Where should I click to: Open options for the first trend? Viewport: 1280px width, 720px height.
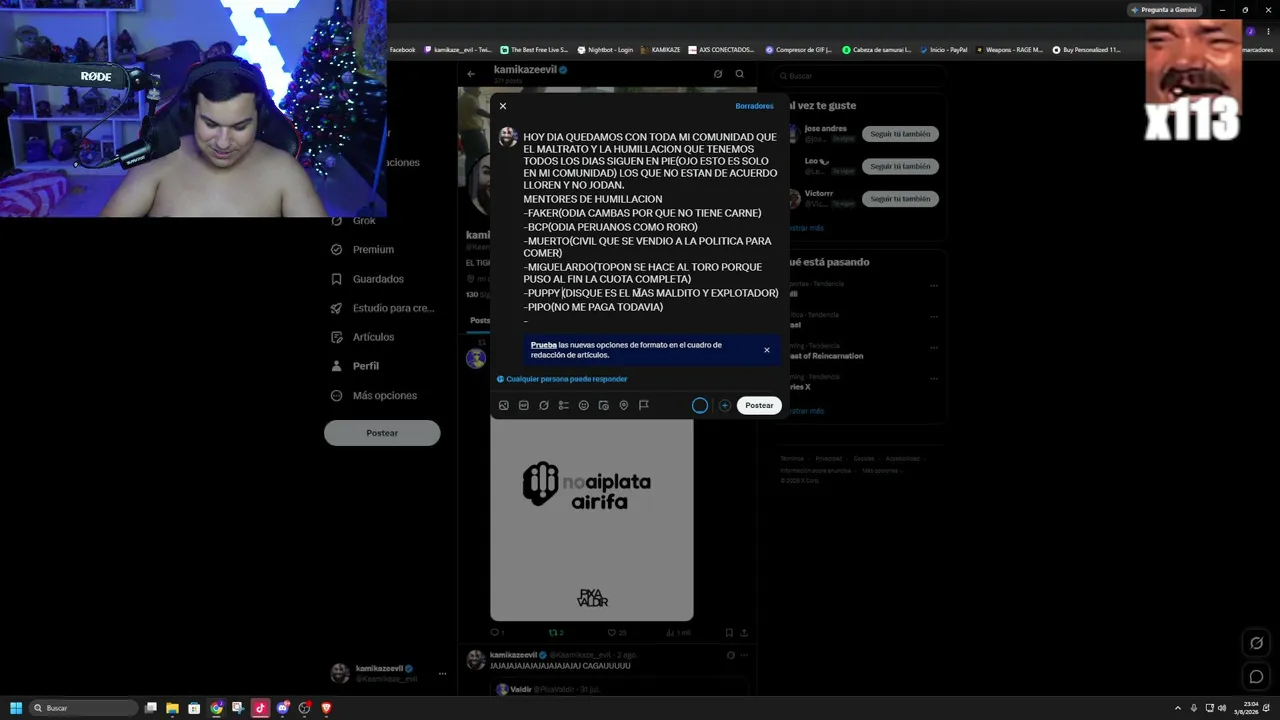coord(934,286)
